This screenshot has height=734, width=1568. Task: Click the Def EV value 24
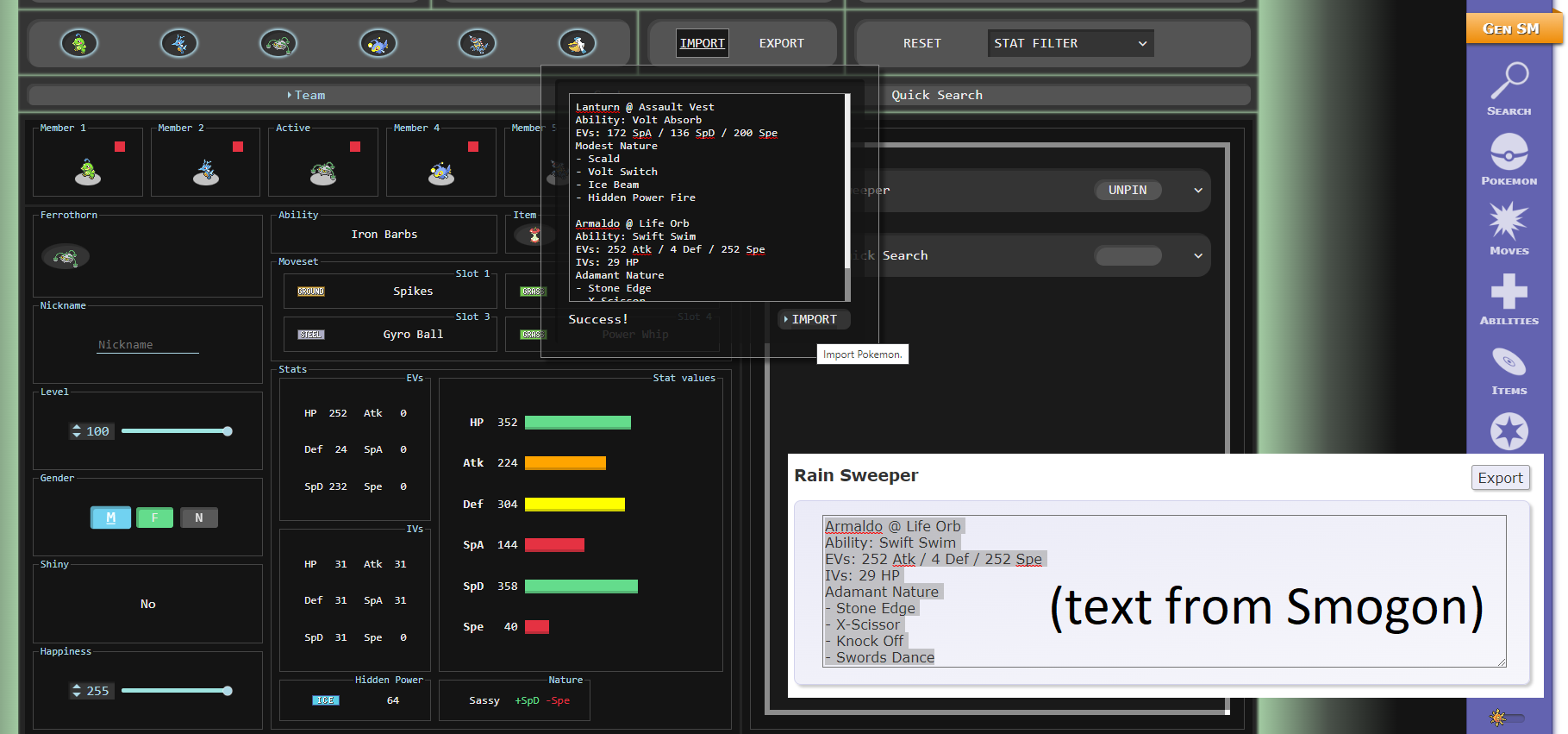pos(341,449)
